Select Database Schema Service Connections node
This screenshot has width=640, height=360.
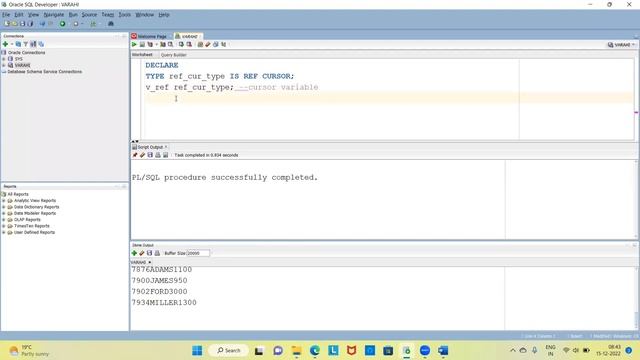point(45,71)
